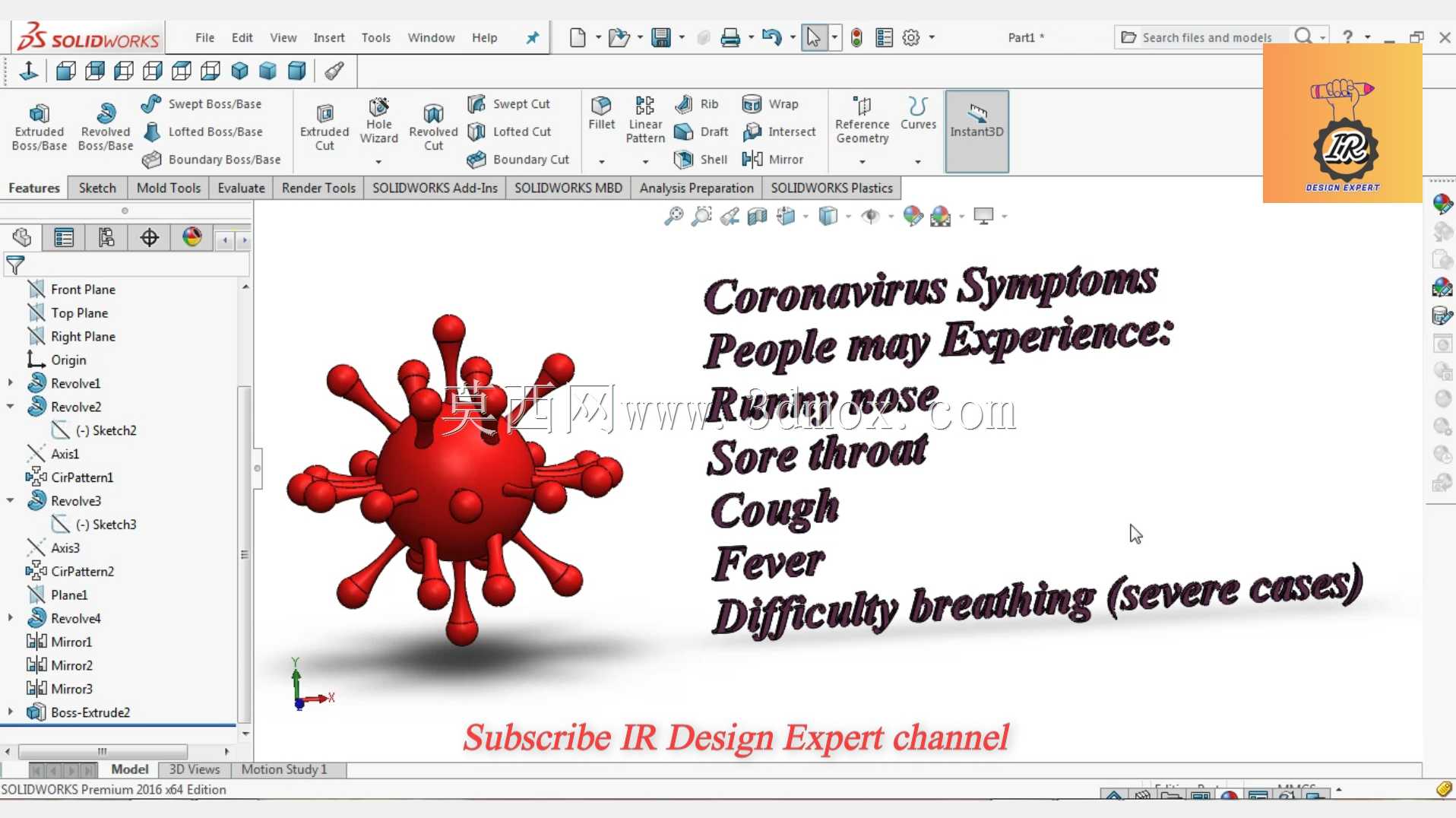The height and width of the screenshot is (818, 1456).
Task: Open the Curves dropdown arrow
Action: tap(918, 161)
